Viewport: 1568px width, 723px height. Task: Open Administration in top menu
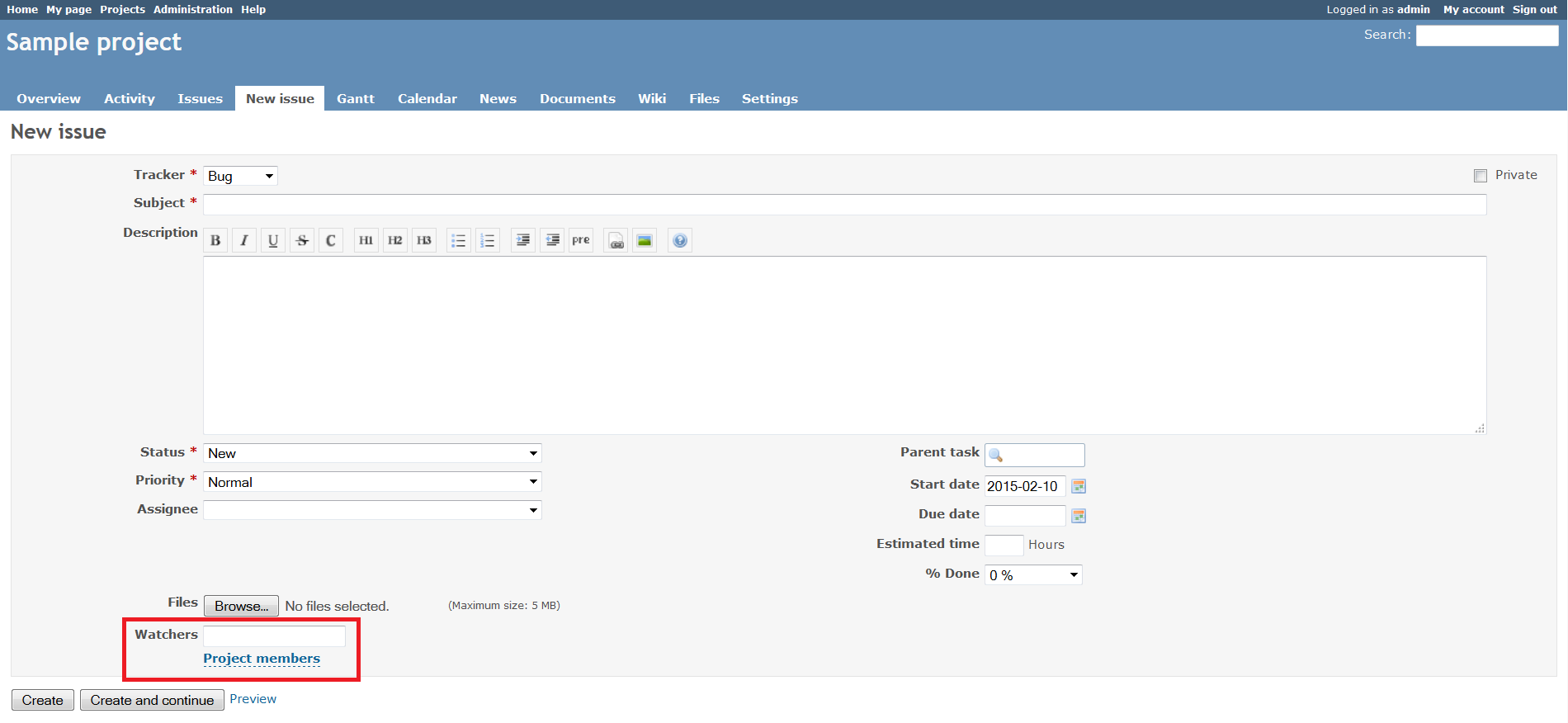[193, 10]
